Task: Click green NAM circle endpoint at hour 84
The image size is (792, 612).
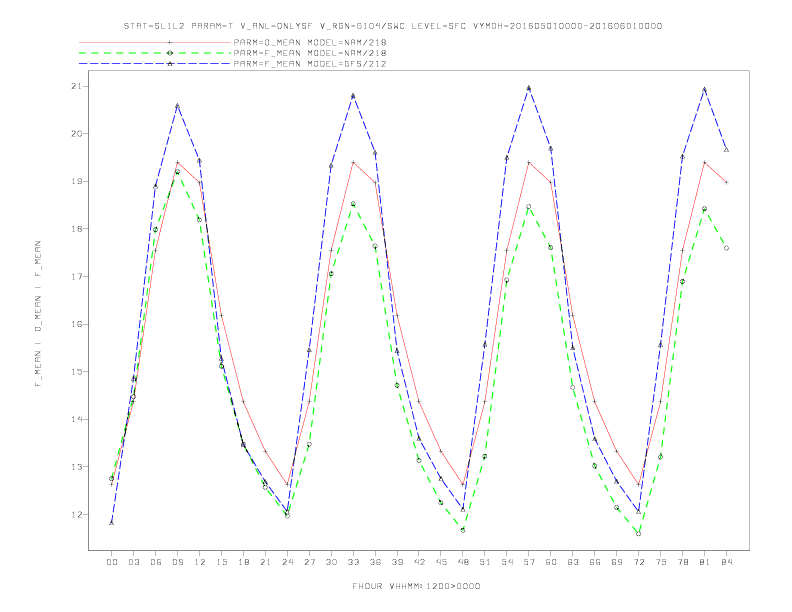Action: [x=726, y=248]
